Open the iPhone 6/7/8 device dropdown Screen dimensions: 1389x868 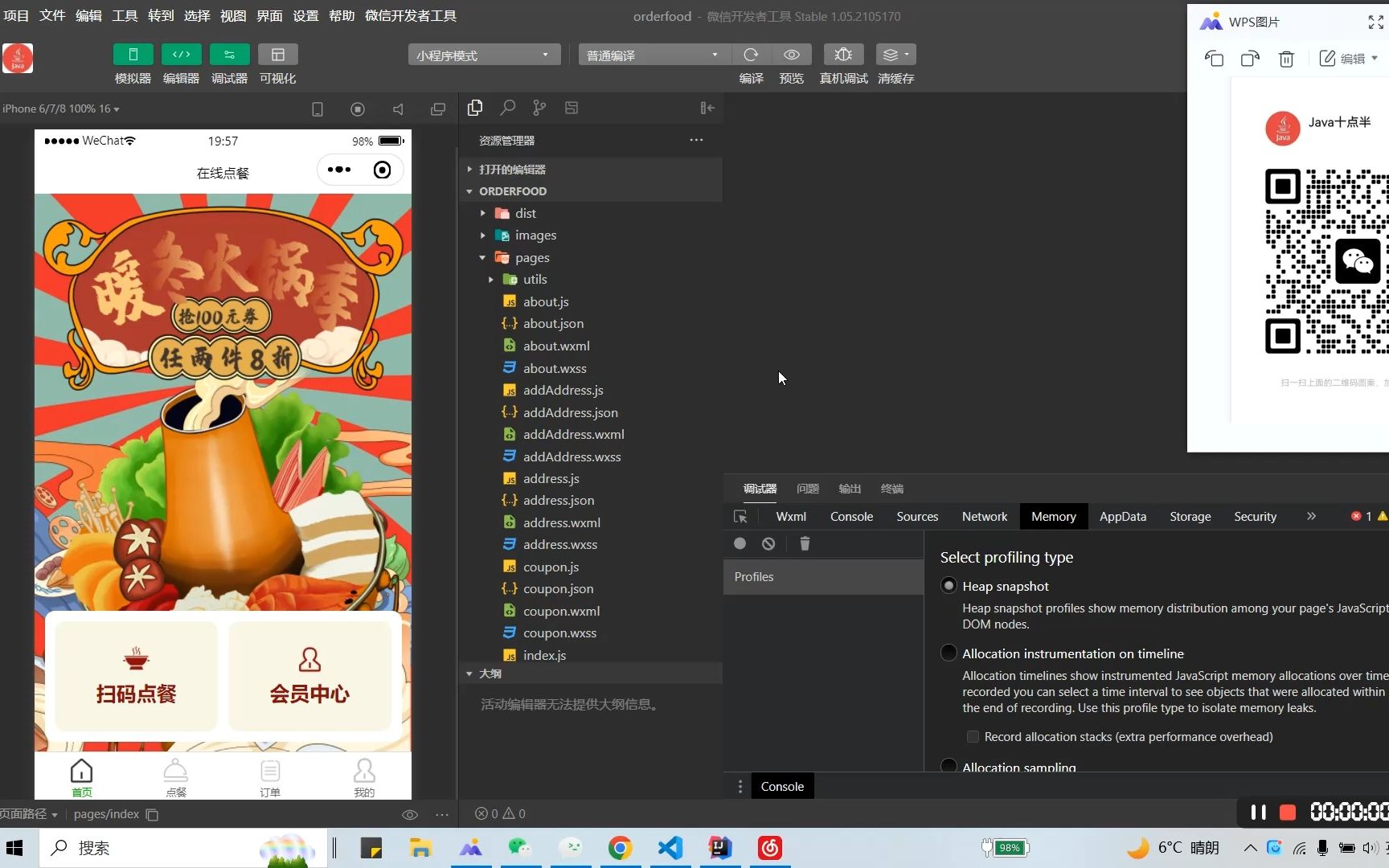pos(60,108)
